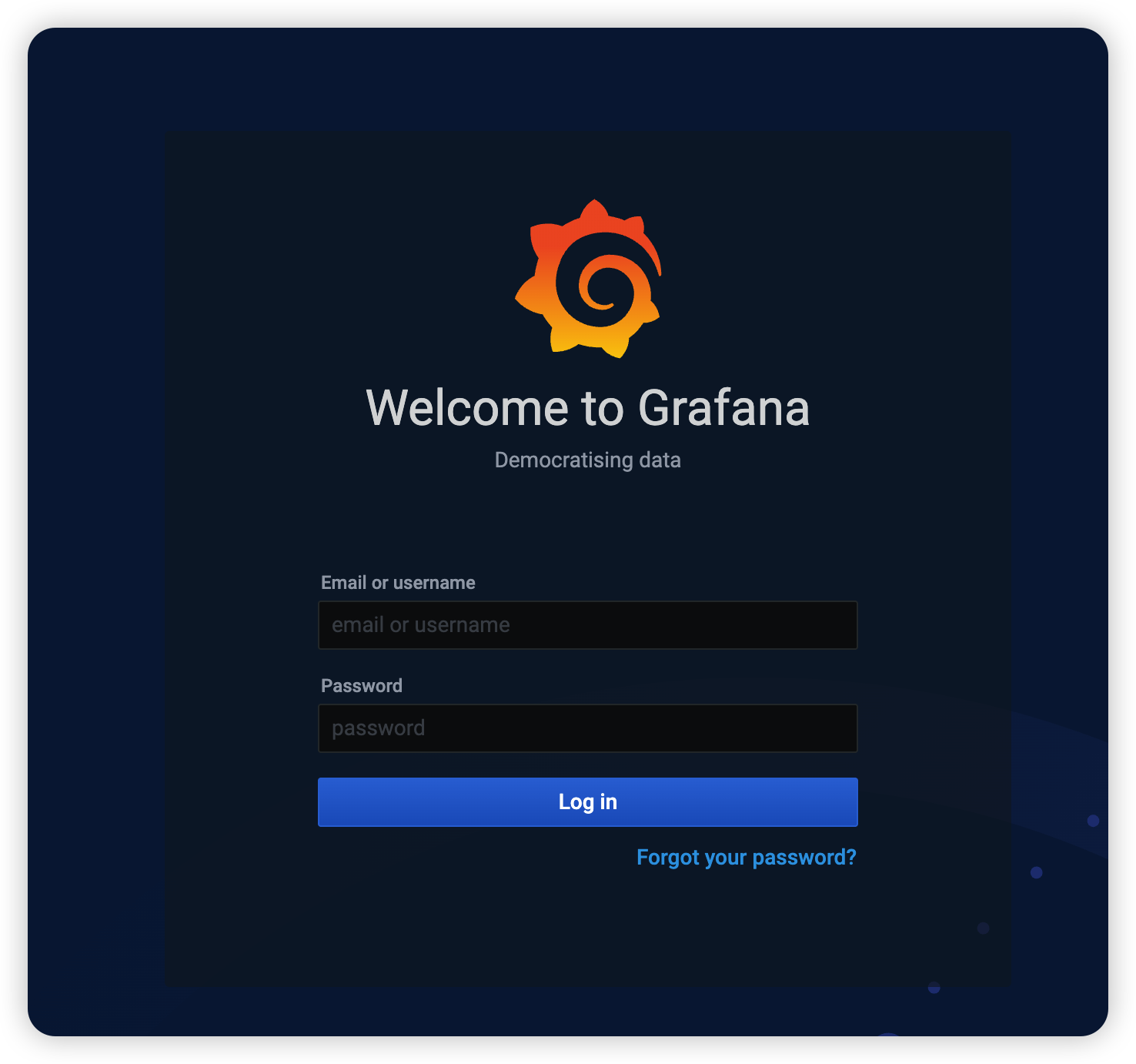Focus the password input field
1136x1064 pixels.
pyautogui.click(x=588, y=728)
